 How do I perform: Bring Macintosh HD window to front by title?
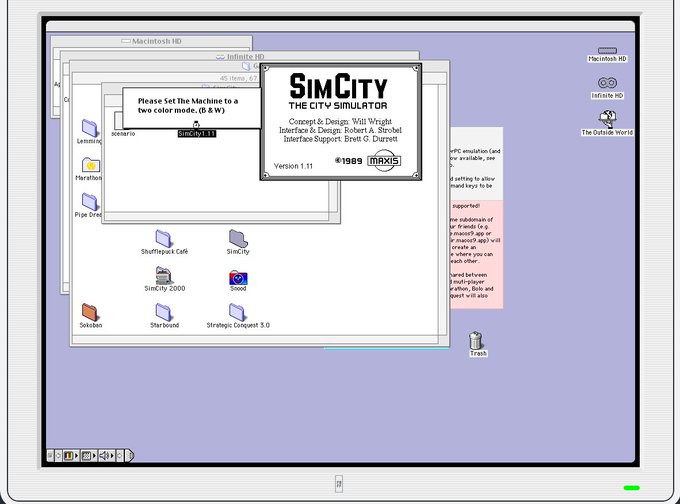point(157,41)
